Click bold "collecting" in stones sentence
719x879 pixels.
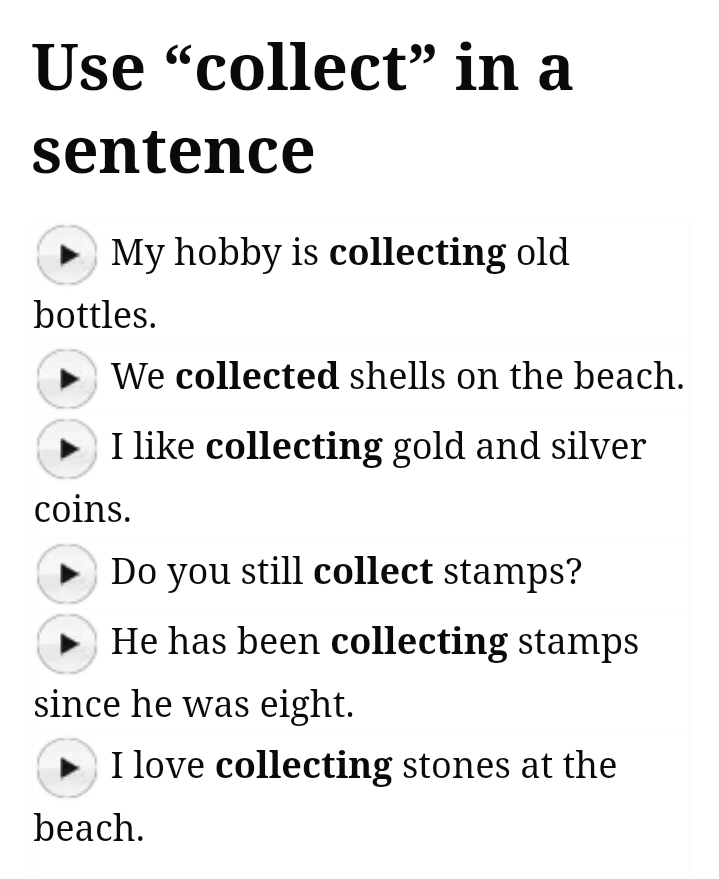click(304, 765)
